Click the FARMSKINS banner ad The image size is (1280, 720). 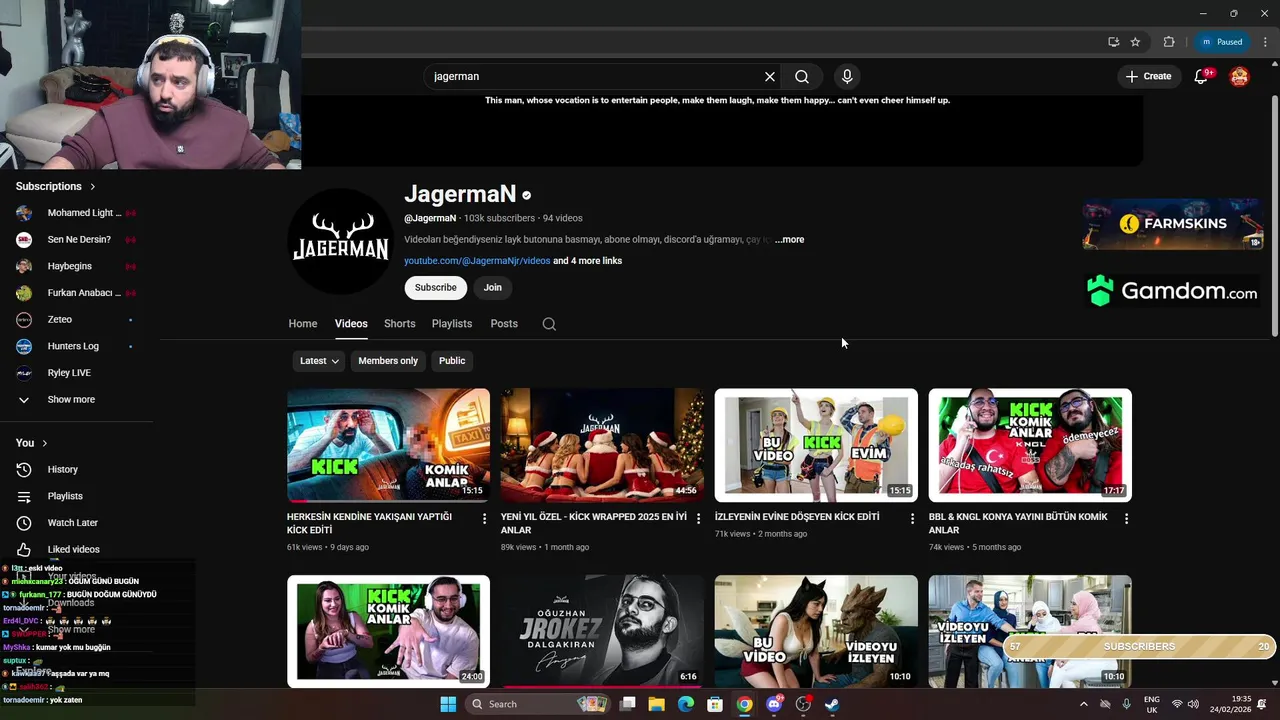[1172, 224]
